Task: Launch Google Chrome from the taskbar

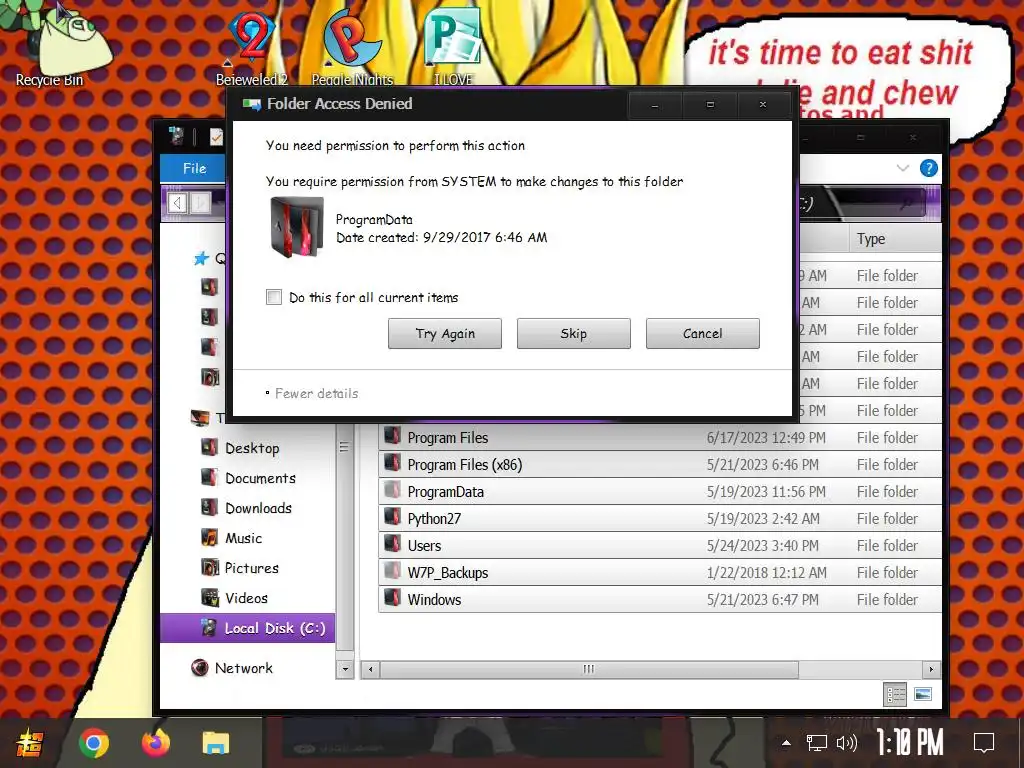Action: [x=93, y=743]
